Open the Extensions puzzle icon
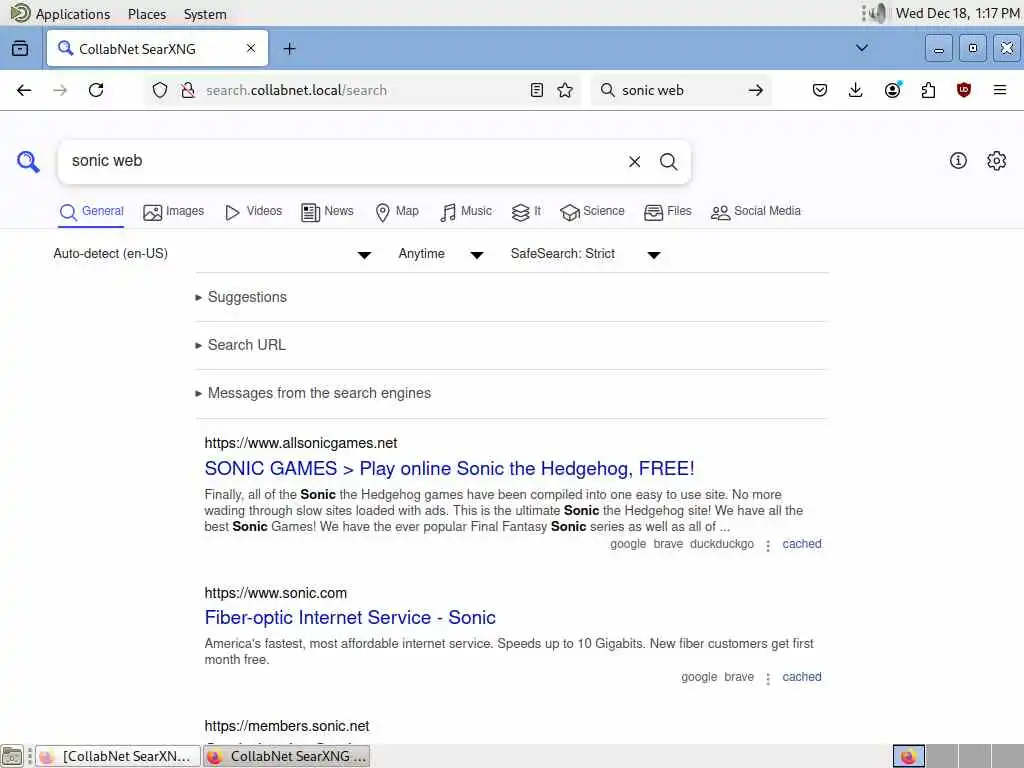 tap(928, 90)
